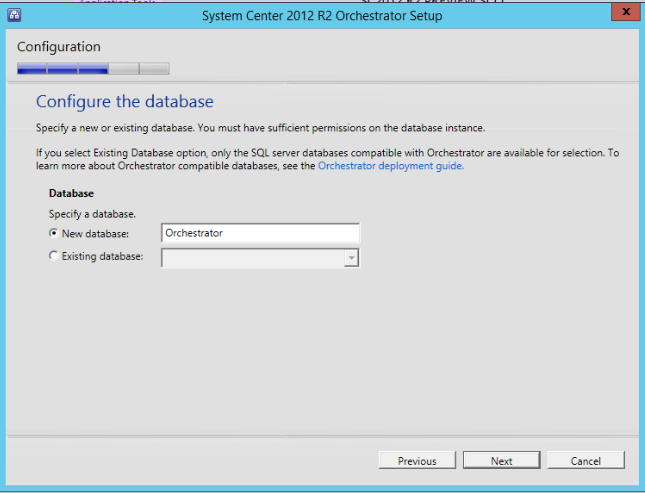Click the "New database:" label text
The width and height of the screenshot is (645, 494).
pos(94,233)
